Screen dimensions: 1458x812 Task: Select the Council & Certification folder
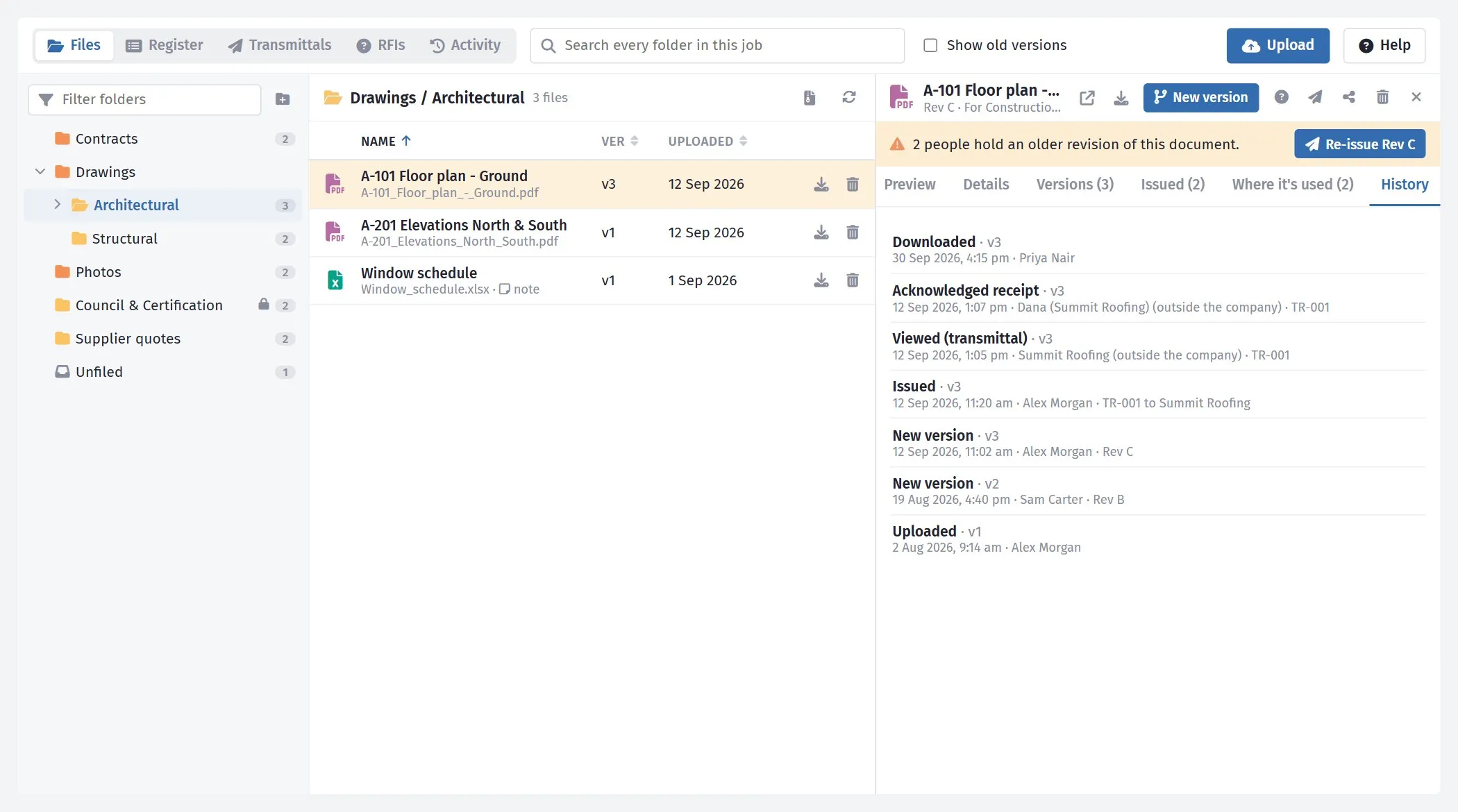pyautogui.click(x=163, y=305)
